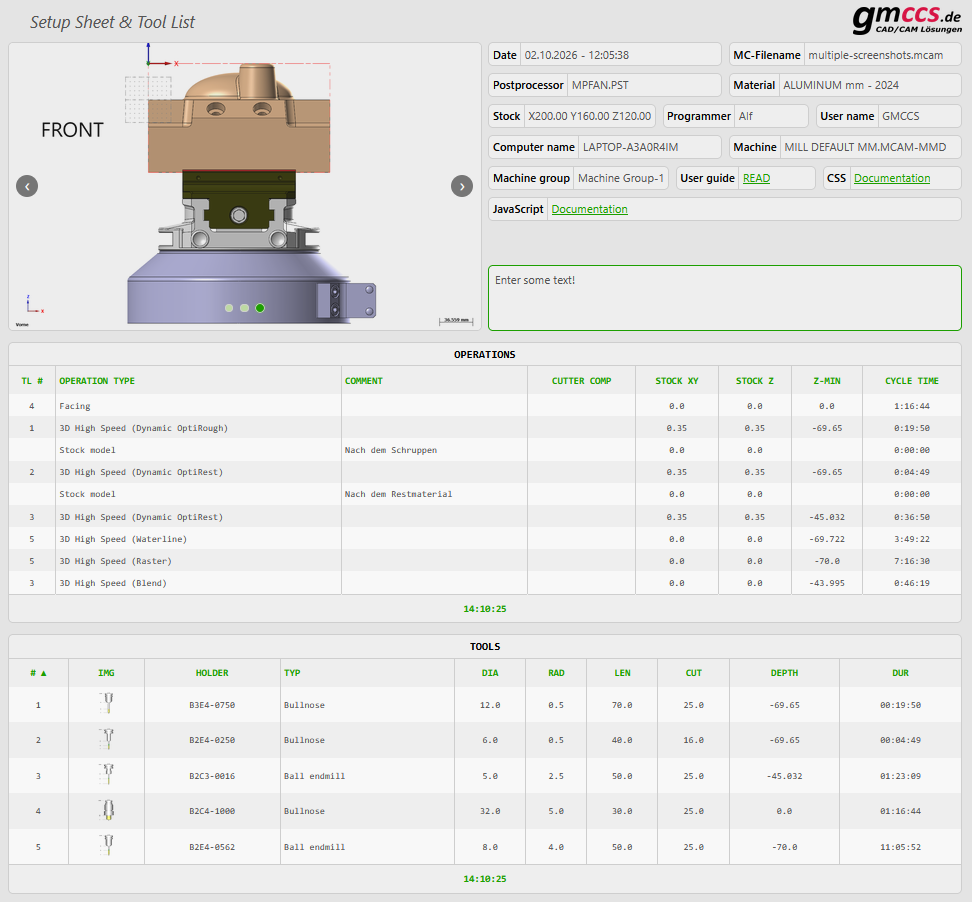The height and width of the screenshot is (902, 972).
Task: Open the gmccs.de logo
Action: pyautogui.click(x=907, y=20)
